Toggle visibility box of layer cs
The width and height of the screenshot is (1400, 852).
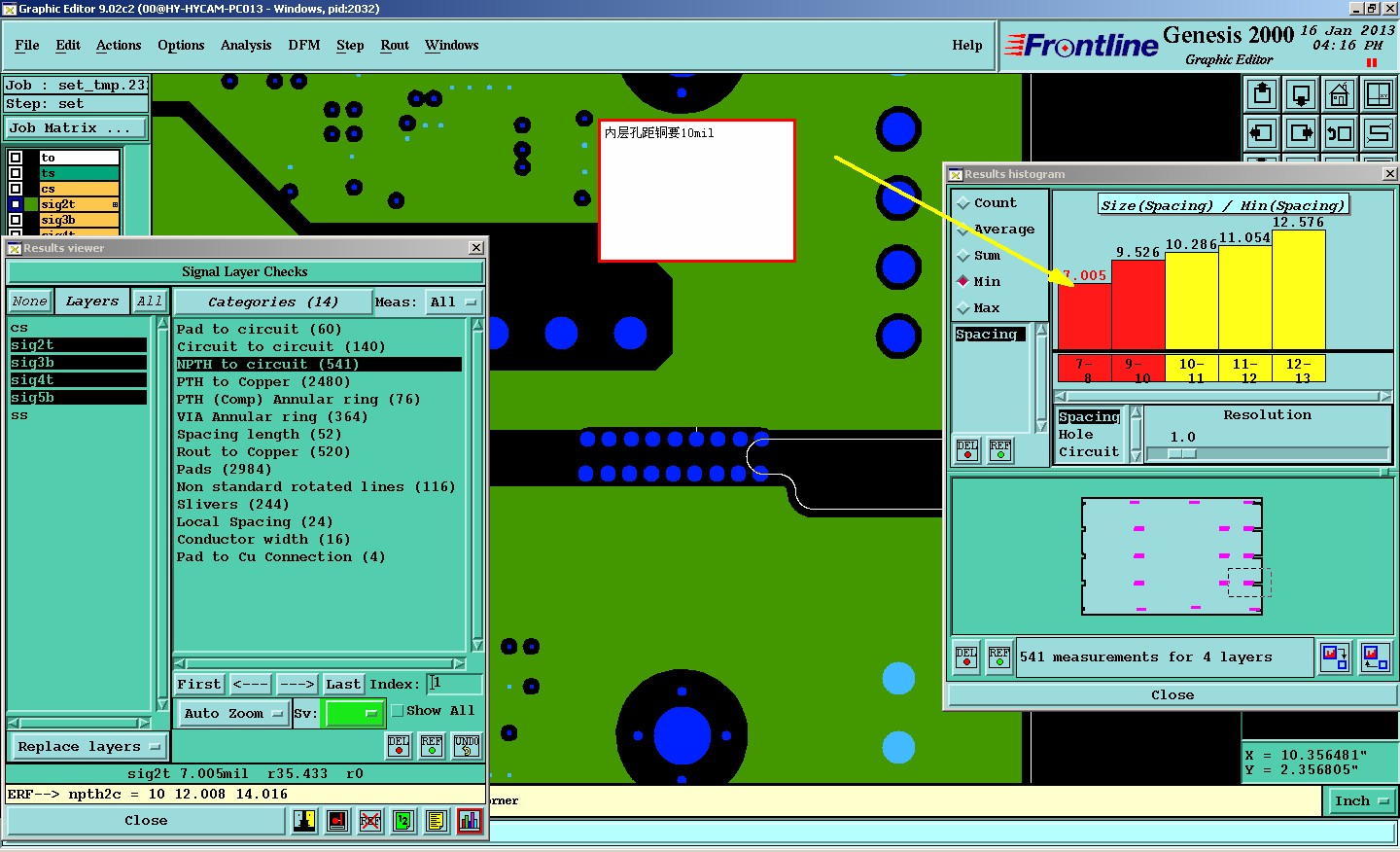[16, 189]
